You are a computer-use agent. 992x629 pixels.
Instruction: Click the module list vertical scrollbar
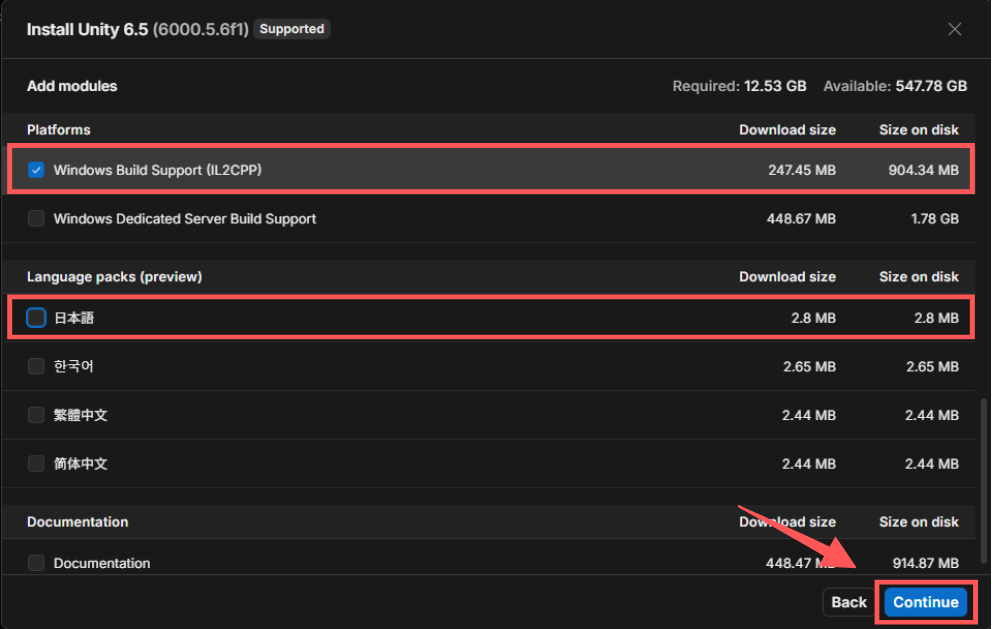coord(983,481)
